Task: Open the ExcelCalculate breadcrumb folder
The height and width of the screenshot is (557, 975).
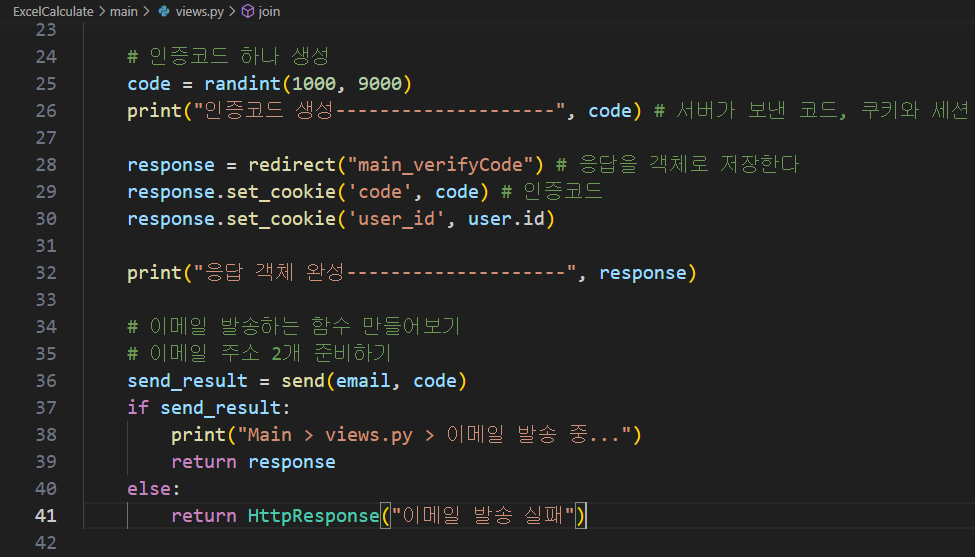Action: tap(53, 11)
